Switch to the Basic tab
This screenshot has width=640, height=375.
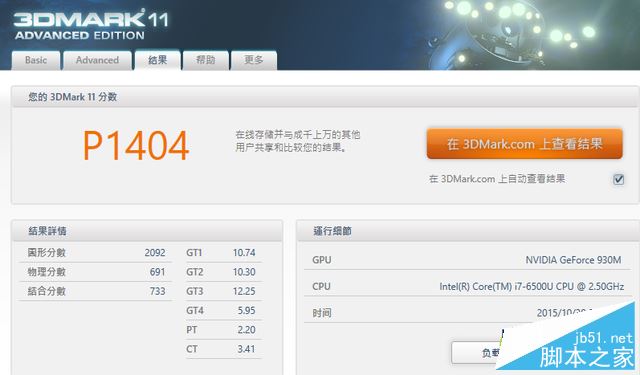[36, 60]
